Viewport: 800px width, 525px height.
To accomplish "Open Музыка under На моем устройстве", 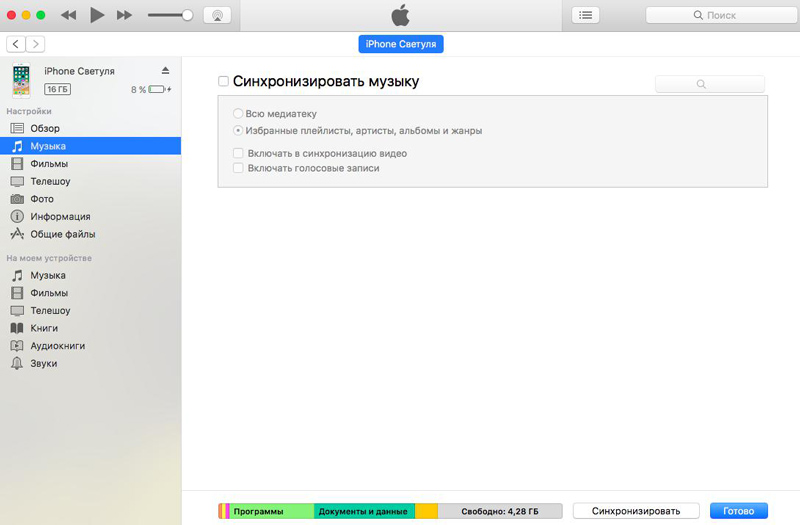I will 90,276.
